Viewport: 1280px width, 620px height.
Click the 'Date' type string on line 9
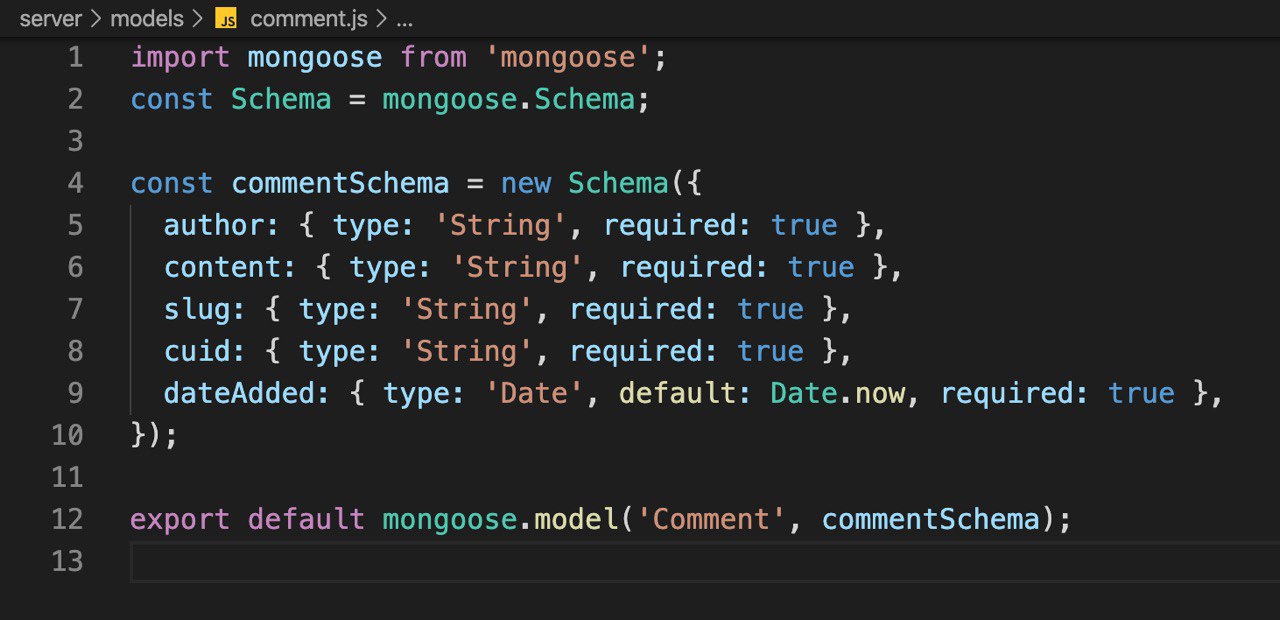click(534, 393)
